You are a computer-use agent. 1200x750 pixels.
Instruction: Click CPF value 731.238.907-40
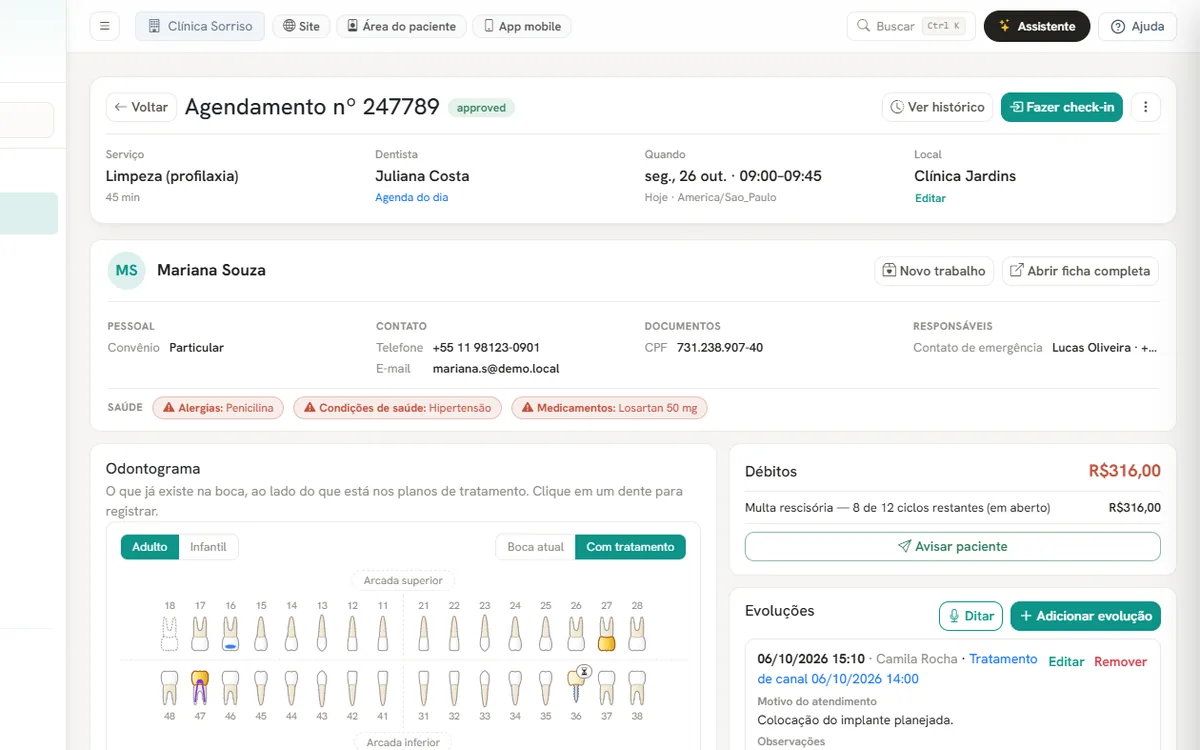720,348
